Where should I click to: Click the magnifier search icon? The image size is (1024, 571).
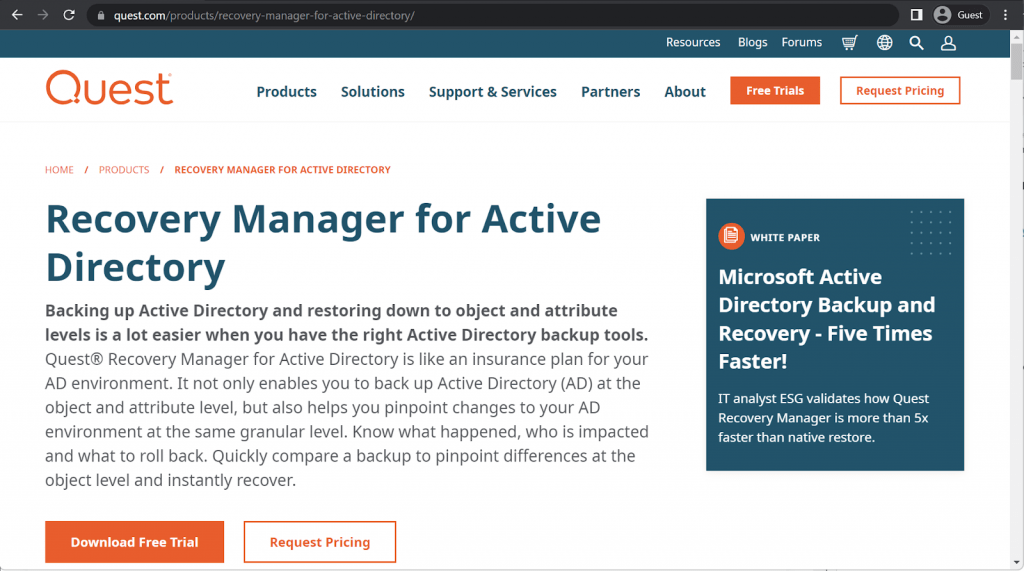[x=916, y=43]
